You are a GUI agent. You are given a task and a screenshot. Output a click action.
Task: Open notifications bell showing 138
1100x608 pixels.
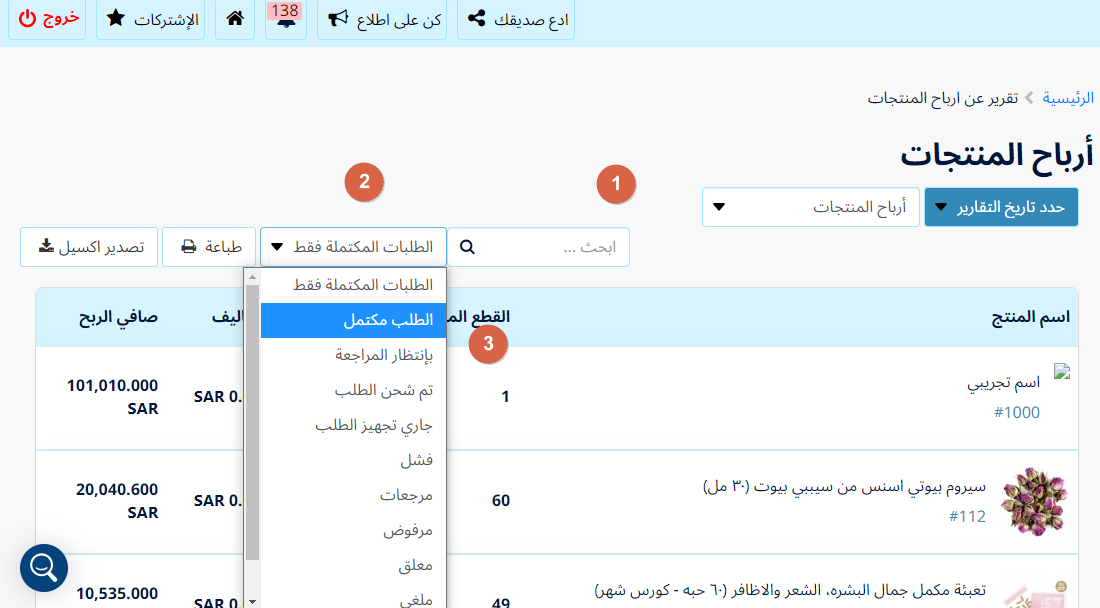pos(286,18)
